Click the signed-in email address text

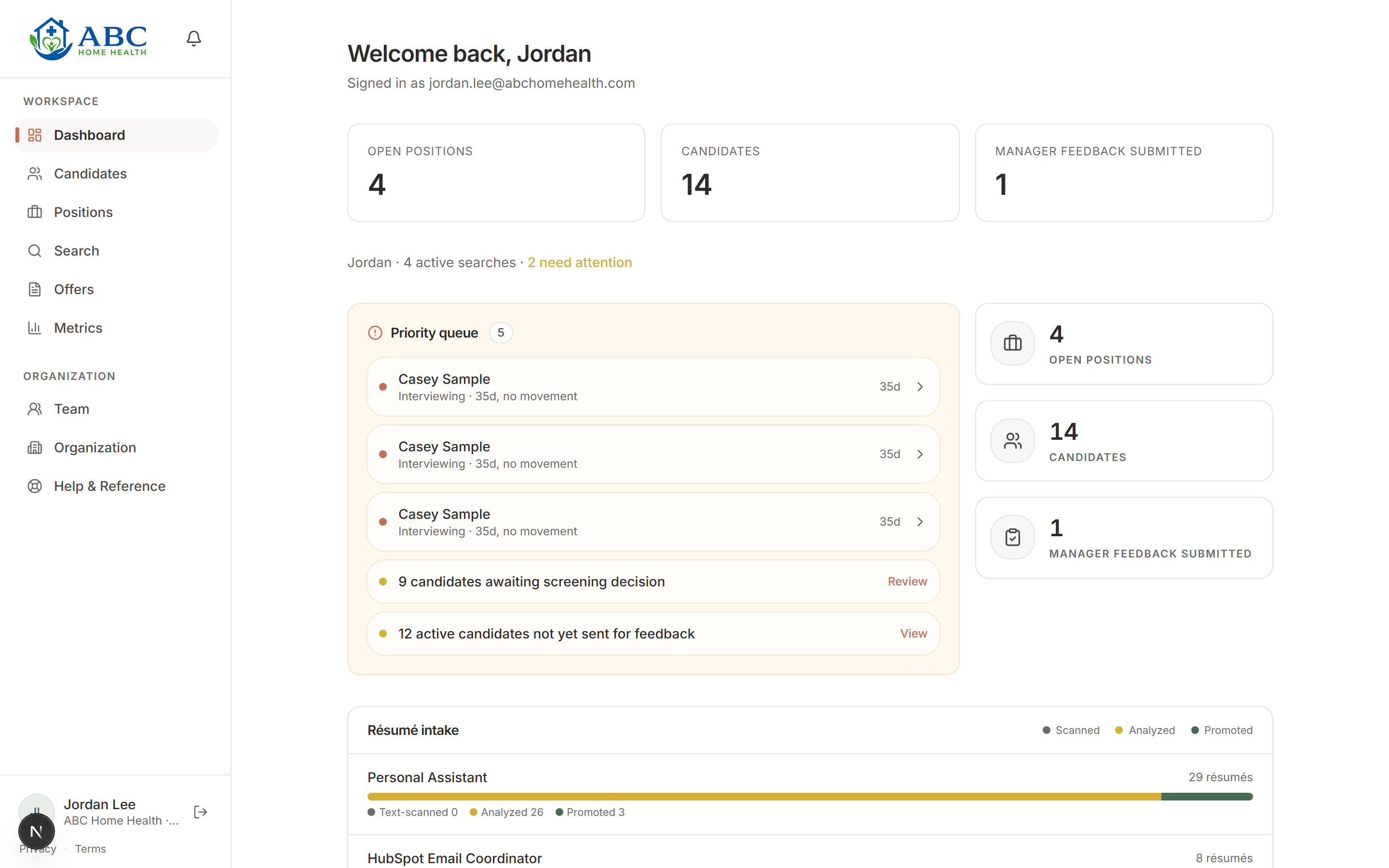coord(531,83)
